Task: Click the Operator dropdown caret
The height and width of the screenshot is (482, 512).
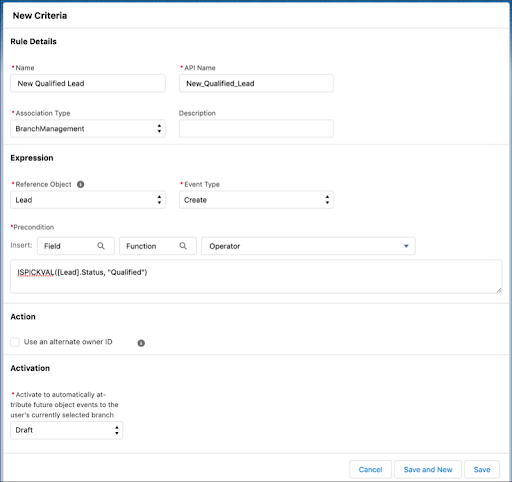Action: click(x=406, y=246)
